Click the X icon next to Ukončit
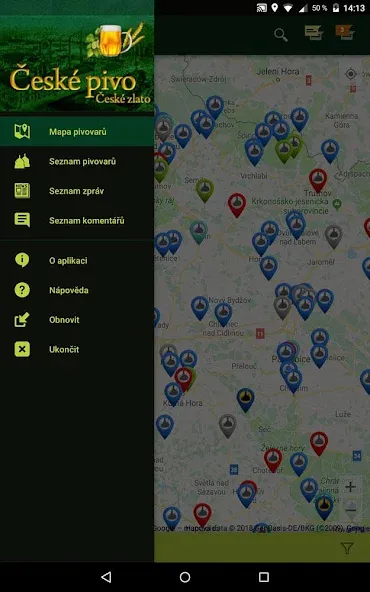This screenshot has height=592, width=370. point(22,349)
